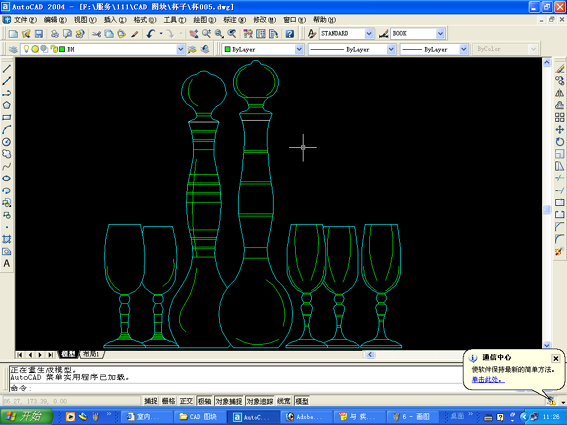Expand the IN layer dropdown list
The image size is (567, 425).
tap(180, 49)
